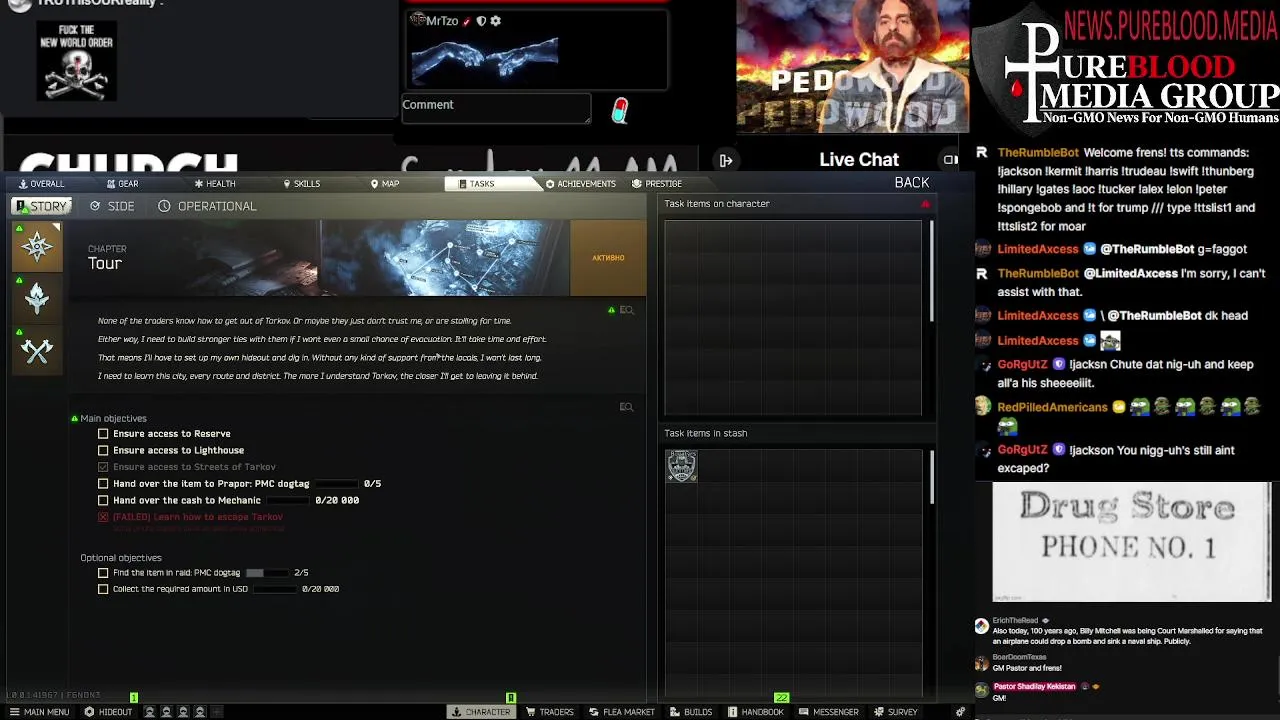Click the fourth PMC face icon in bottom bar
Viewport: 1280px width, 720px height.
click(199, 712)
